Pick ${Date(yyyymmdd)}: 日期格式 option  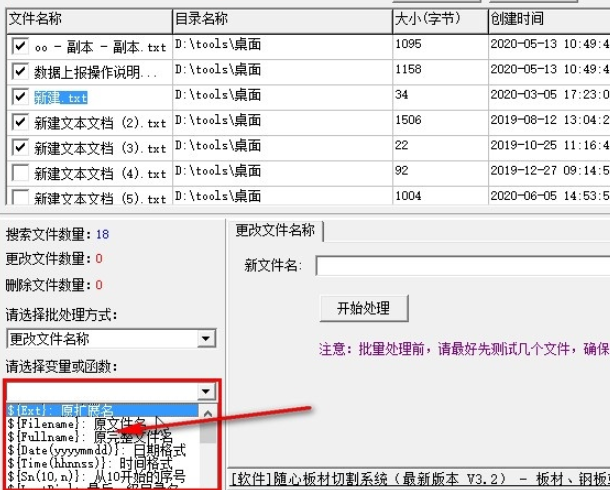pos(102,450)
